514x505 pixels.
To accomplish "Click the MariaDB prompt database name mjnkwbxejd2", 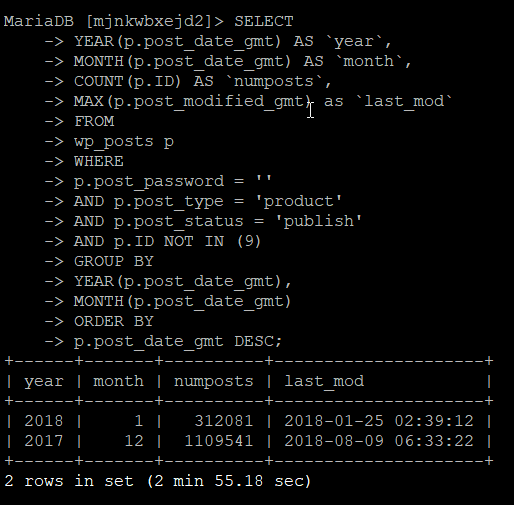I will (148, 22).
